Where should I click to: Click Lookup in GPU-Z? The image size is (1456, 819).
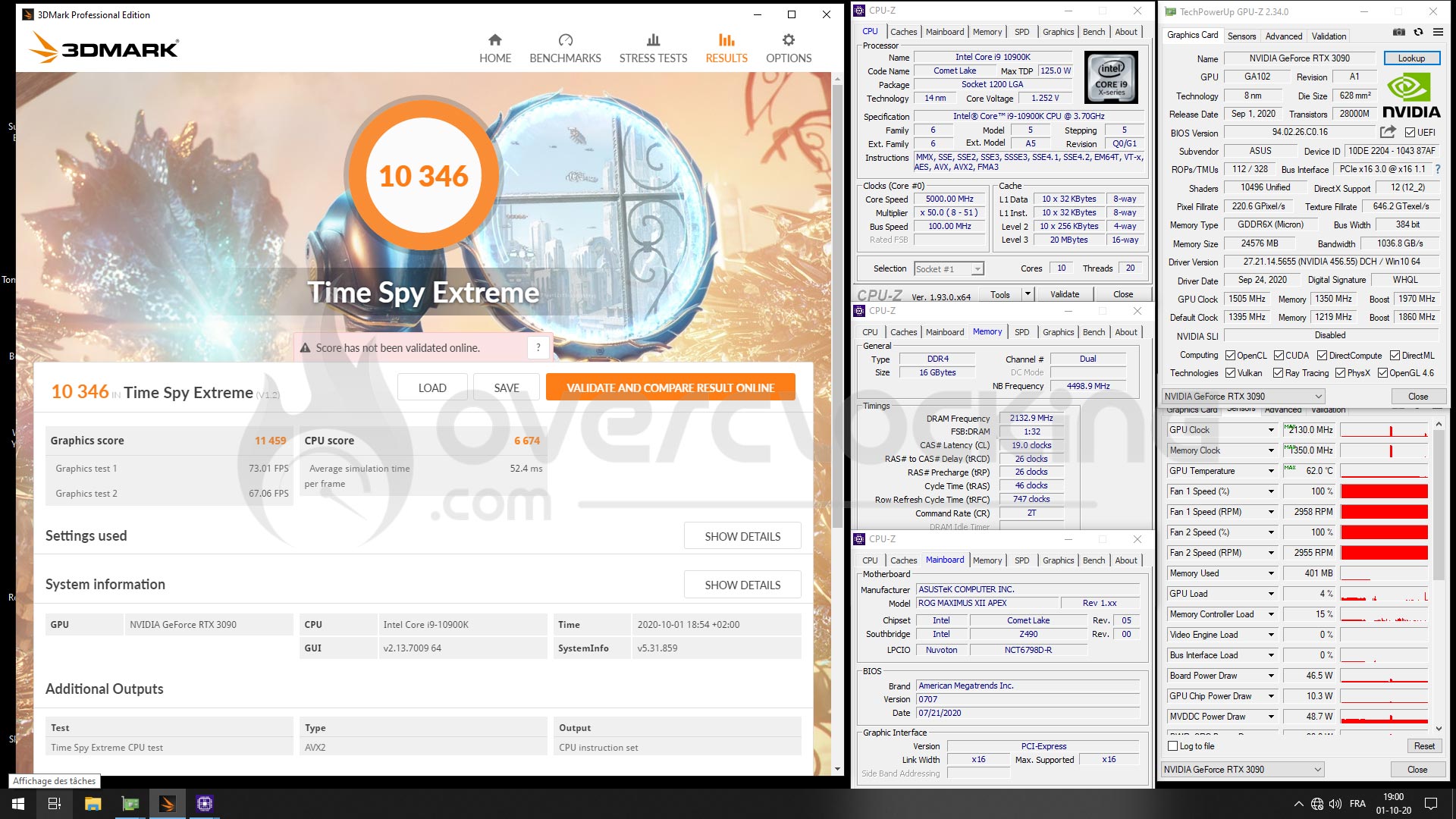1411,58
